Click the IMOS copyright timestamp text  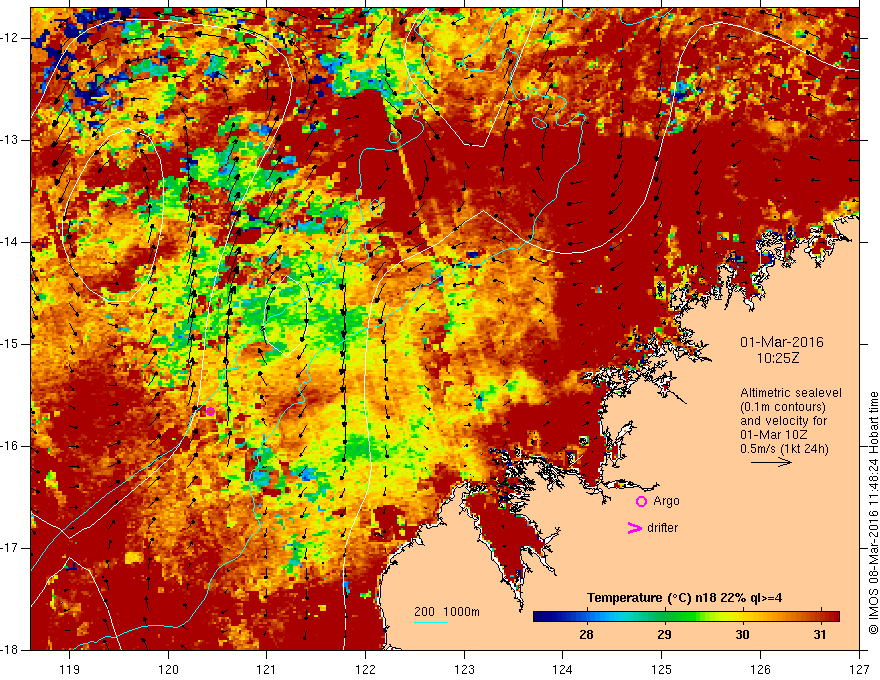(x=873, y=513)
